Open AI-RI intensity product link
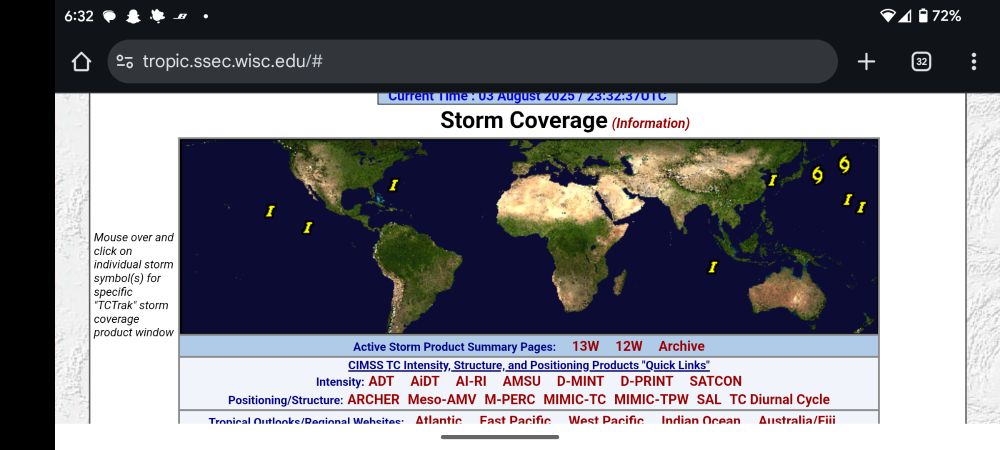This screenshot has width=1000, height=450. pos(471,381)
